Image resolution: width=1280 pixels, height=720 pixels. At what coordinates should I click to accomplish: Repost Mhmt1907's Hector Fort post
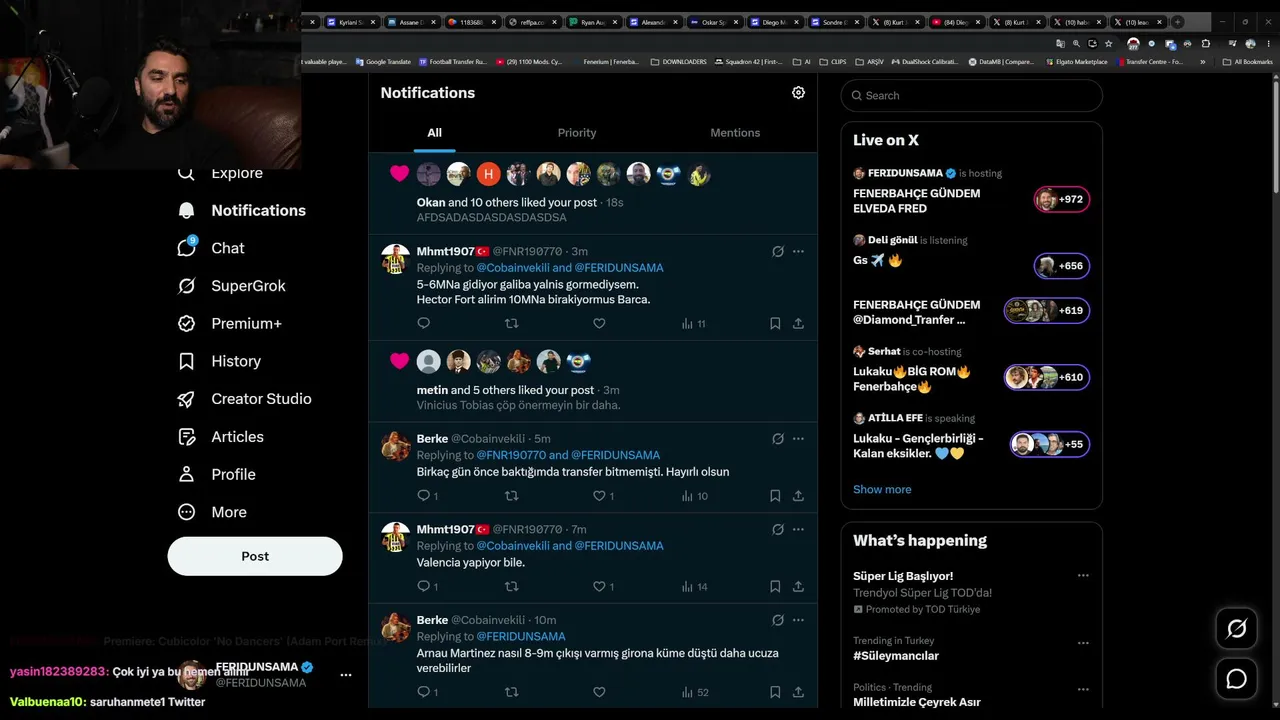[x=511, y=323]
